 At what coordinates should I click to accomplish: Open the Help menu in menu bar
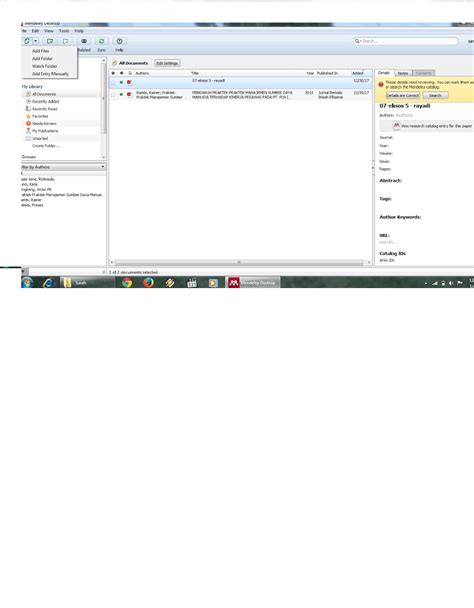point(79,31)
